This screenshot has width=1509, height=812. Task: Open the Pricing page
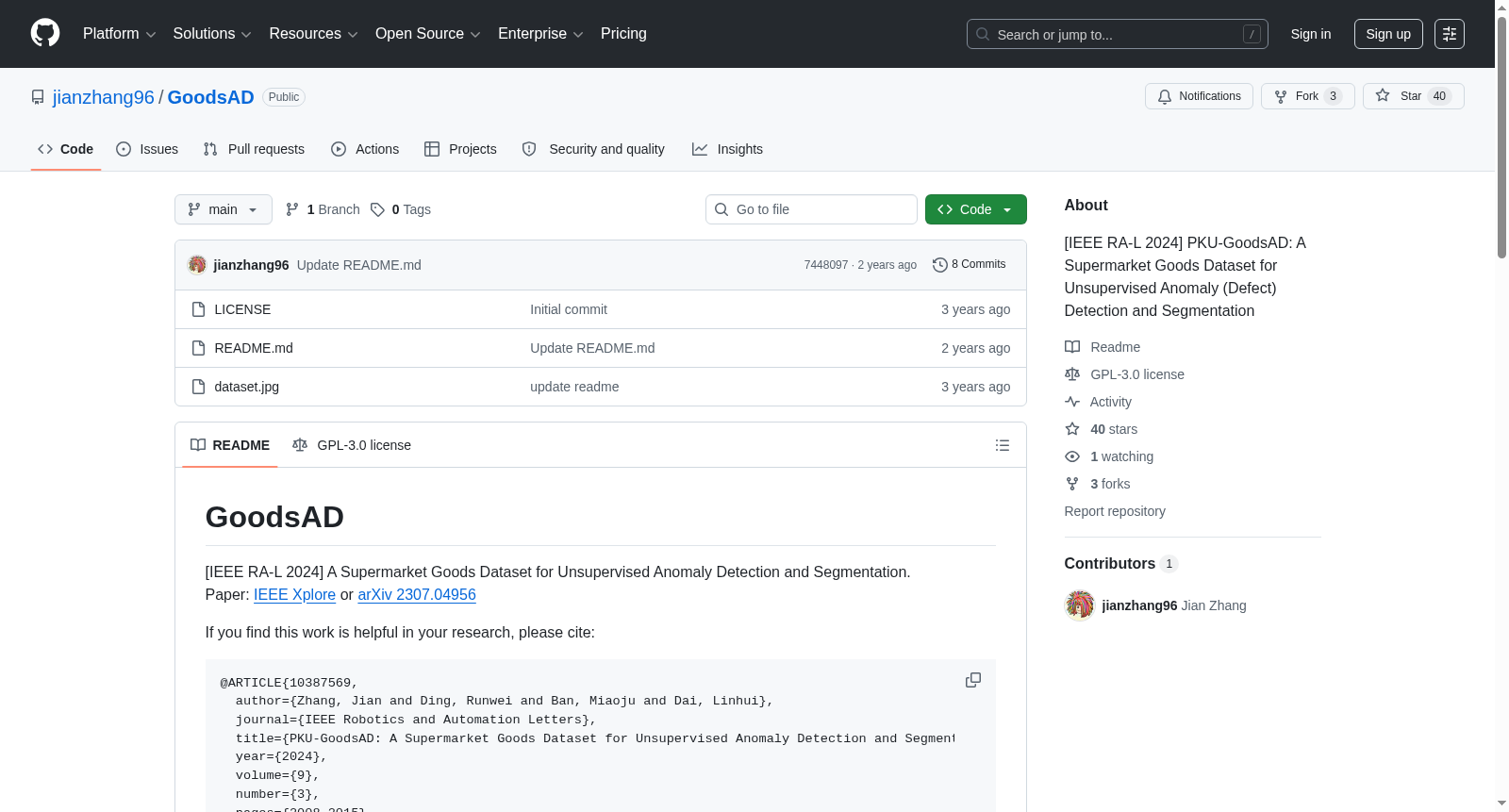tap(623, 34)
